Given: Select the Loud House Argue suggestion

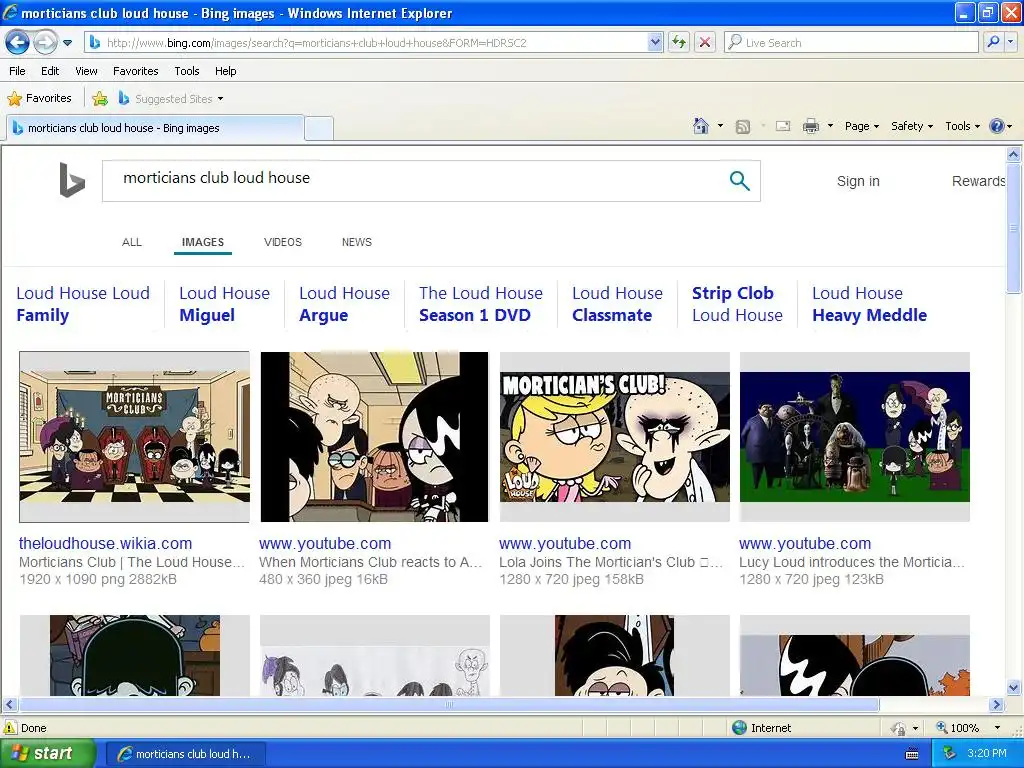Looking at the screenshot, I should coord(344,304).
